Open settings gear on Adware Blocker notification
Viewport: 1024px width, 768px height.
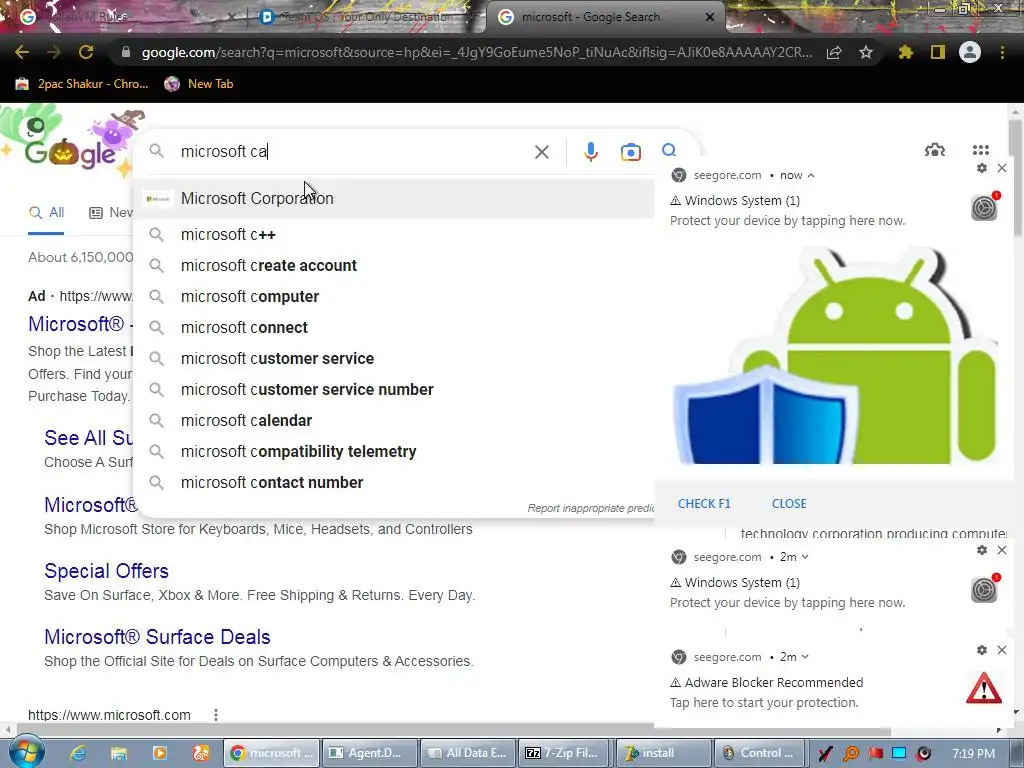coord(982,650)
